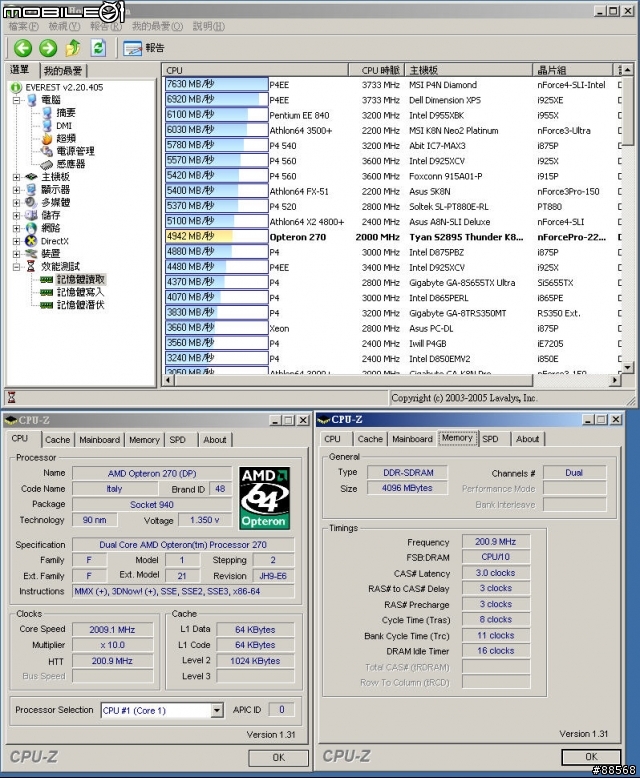Select 記憶體寫入 memory write benchmark
640x778 pixels.
[x=80, y=292]
